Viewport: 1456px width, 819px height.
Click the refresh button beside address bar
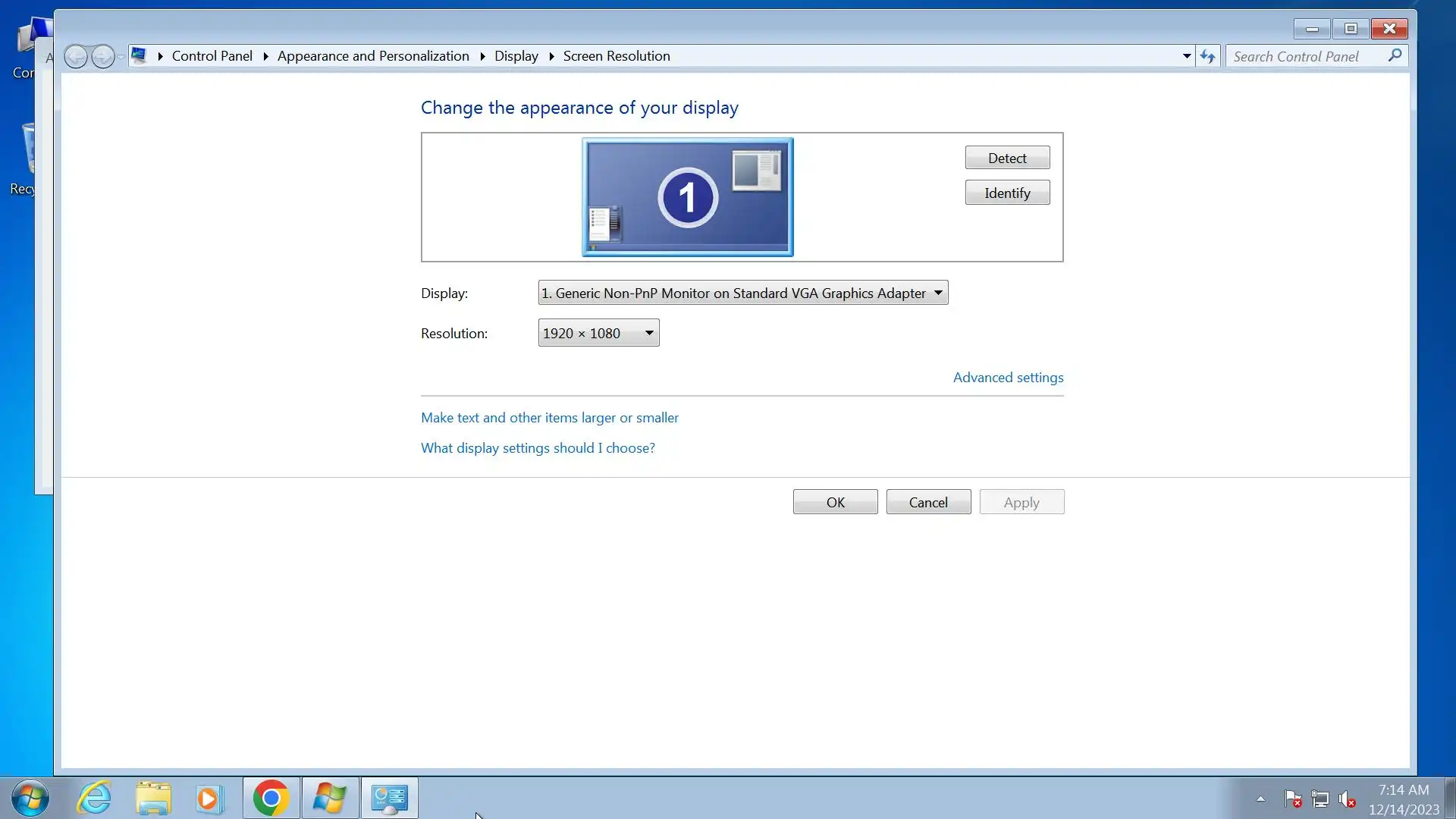[1207, 56]
